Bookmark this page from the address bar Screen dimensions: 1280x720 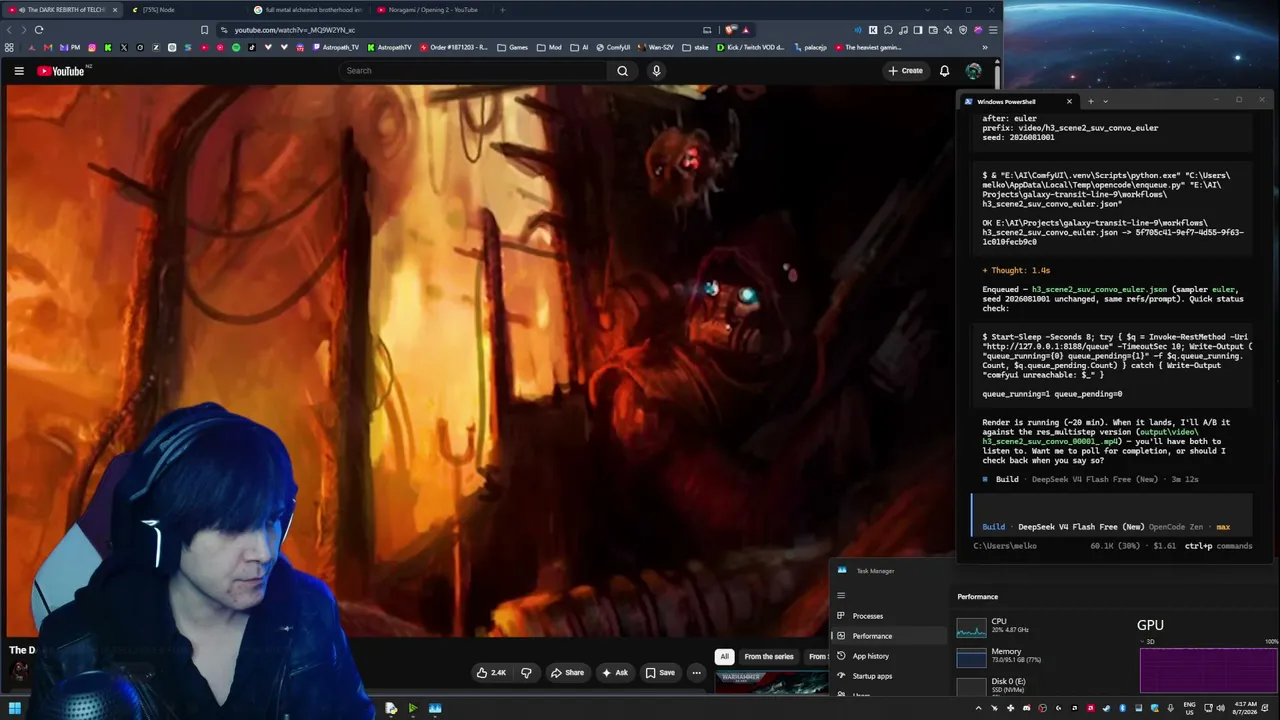point(204,30)
